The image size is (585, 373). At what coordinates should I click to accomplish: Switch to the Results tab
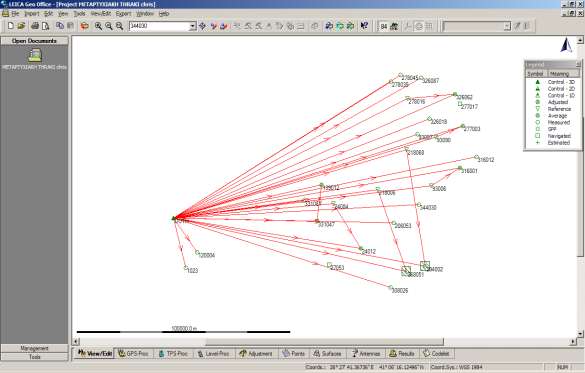coord(402,353)
